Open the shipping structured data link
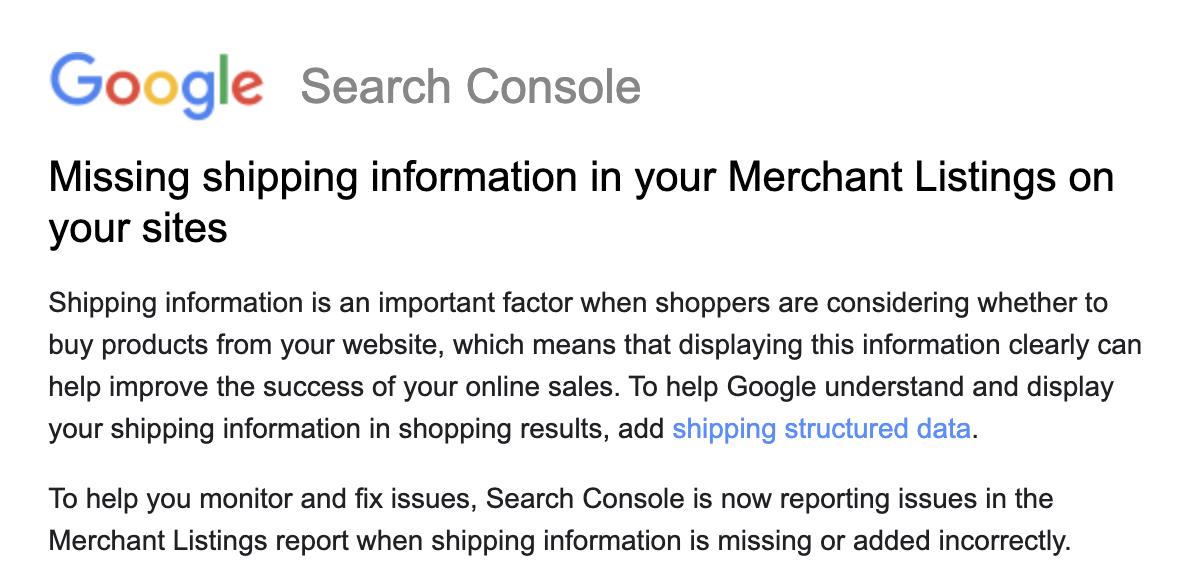This screenshot has height=576, width=1182. pyautogui.click(x=821, y=428)
